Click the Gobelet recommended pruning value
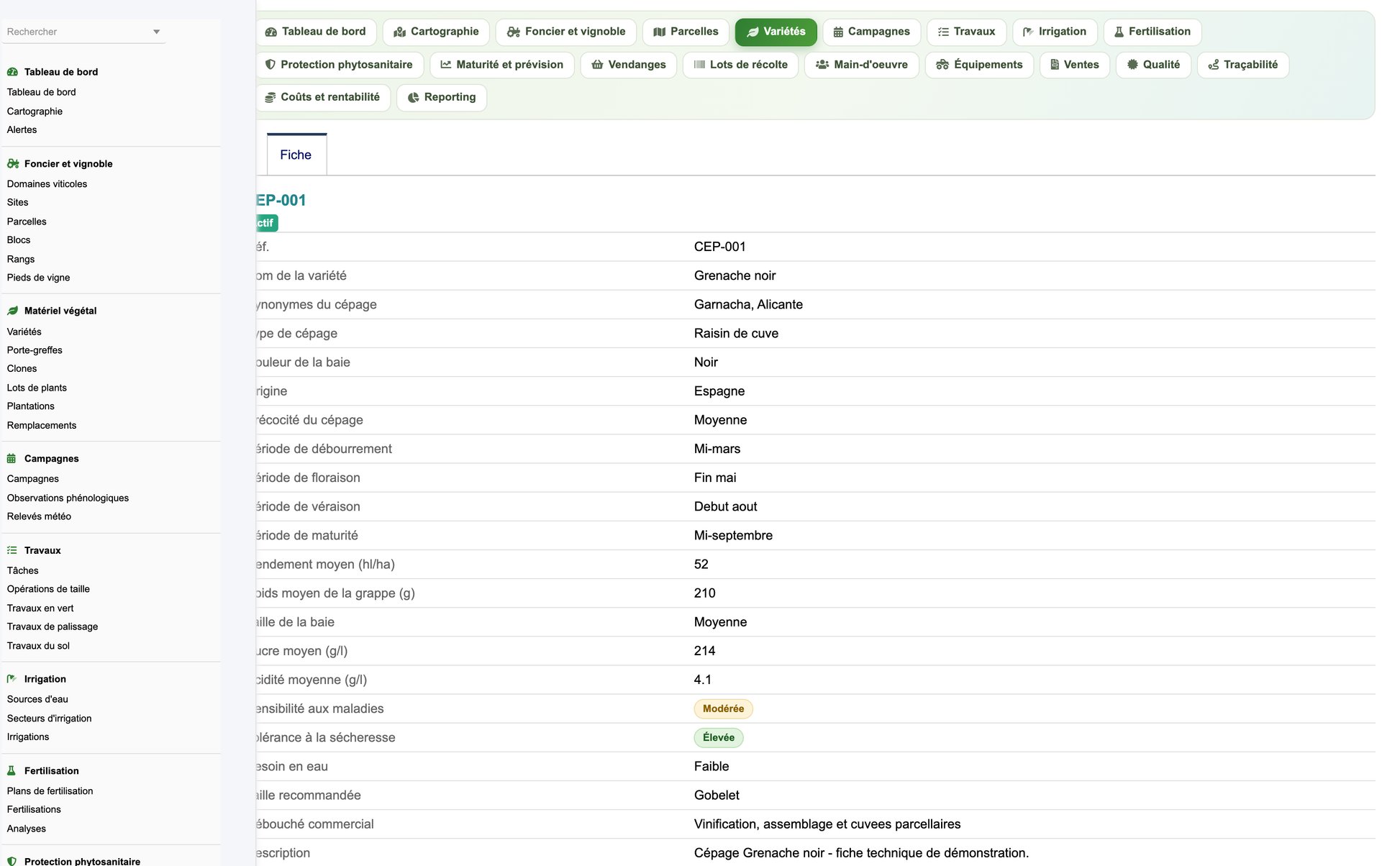This screenshot has width=1400, height=866. [x=717, y=796]
